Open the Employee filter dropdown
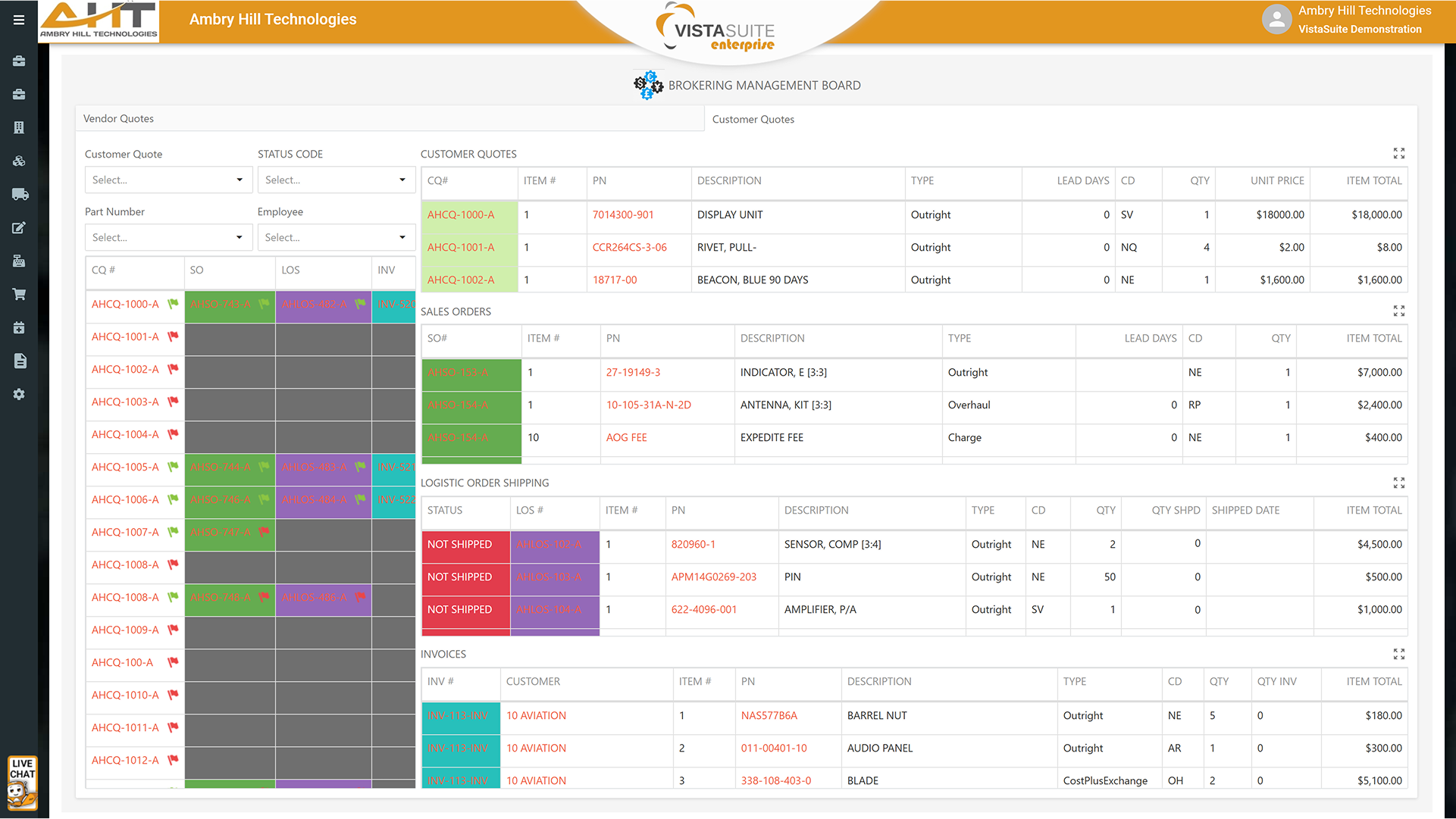The height and width of the screenshot is (819, 1456). 336,238
